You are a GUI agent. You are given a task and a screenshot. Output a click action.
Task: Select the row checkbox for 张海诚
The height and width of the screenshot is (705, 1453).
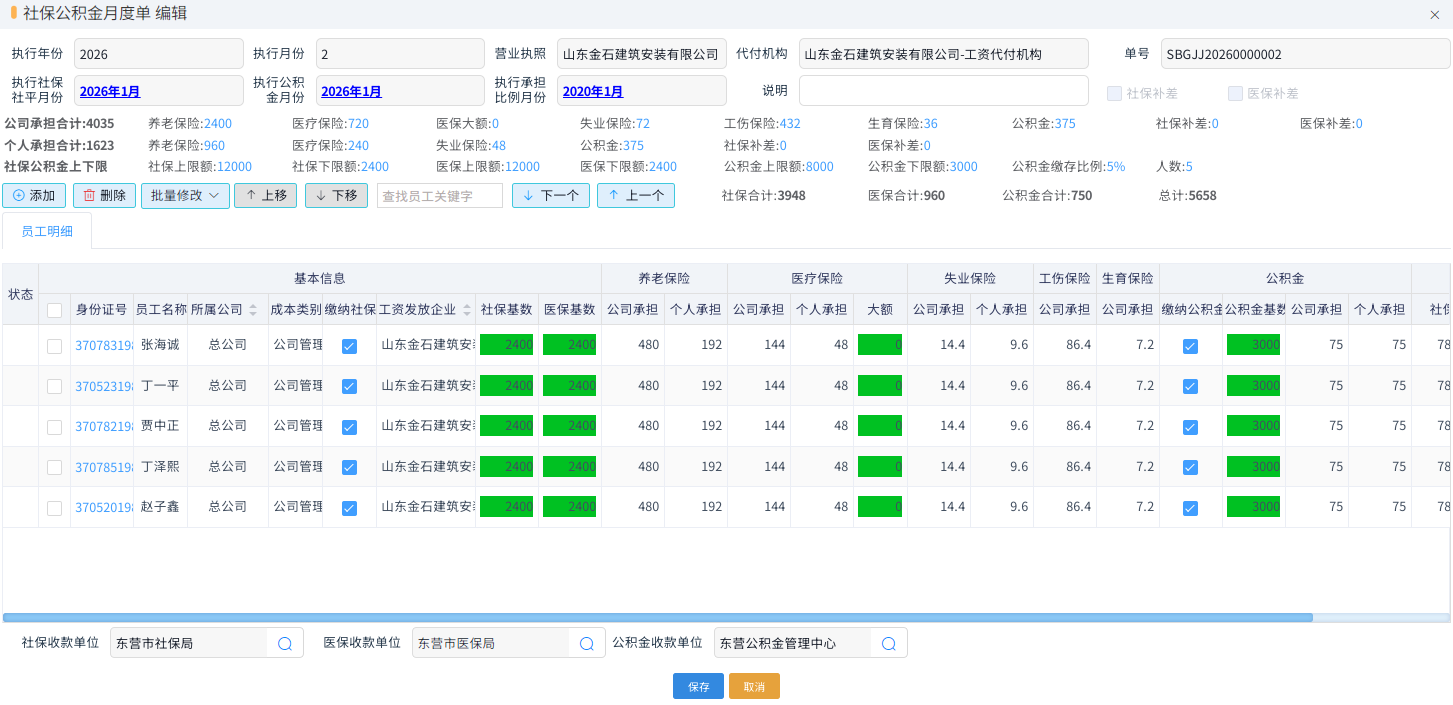55,346
